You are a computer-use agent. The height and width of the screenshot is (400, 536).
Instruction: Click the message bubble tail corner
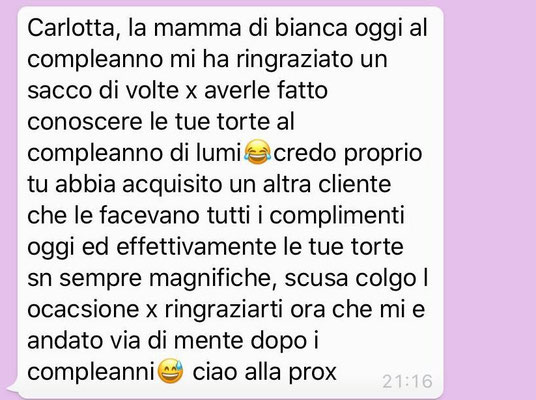(14, 387)
